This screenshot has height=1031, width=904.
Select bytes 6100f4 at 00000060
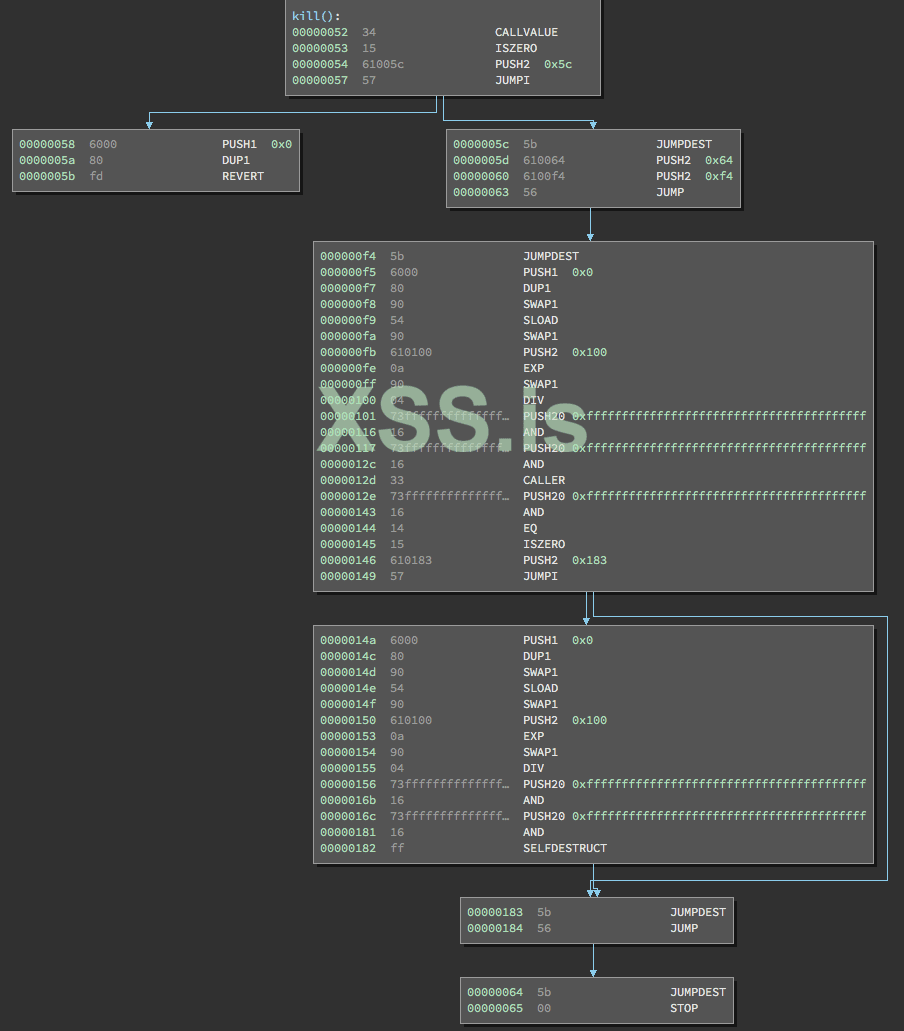click(x=544, y=176)
